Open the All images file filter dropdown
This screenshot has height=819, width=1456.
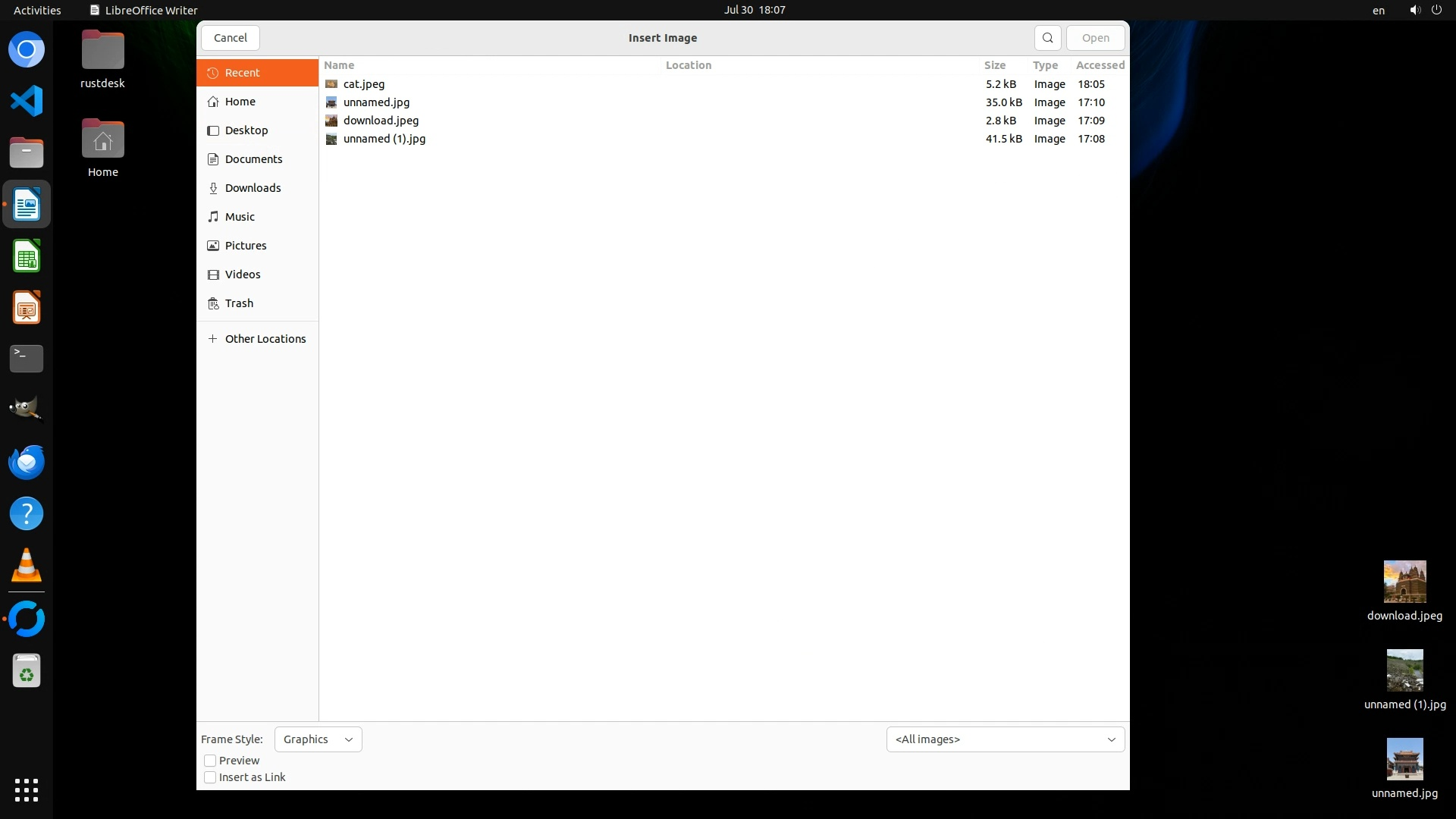(x=1005, y=739)
